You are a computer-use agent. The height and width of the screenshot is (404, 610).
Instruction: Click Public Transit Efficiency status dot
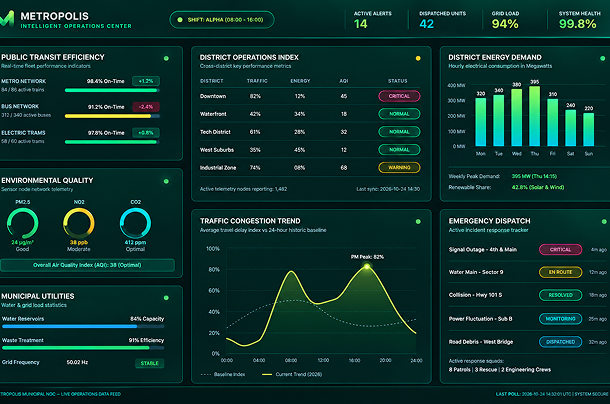pyautogui.click(x=166, y=58)
